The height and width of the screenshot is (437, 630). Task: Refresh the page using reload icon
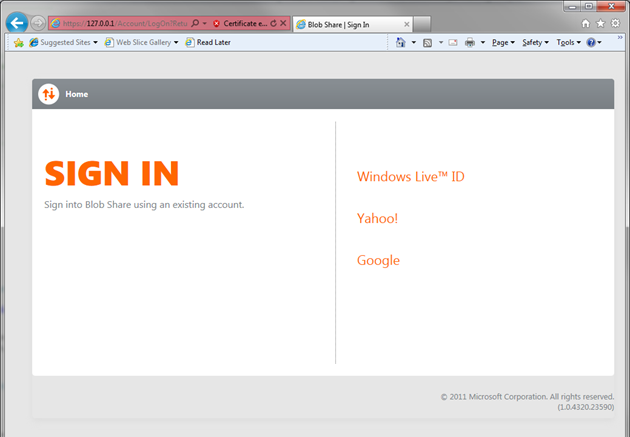(274, 23)
